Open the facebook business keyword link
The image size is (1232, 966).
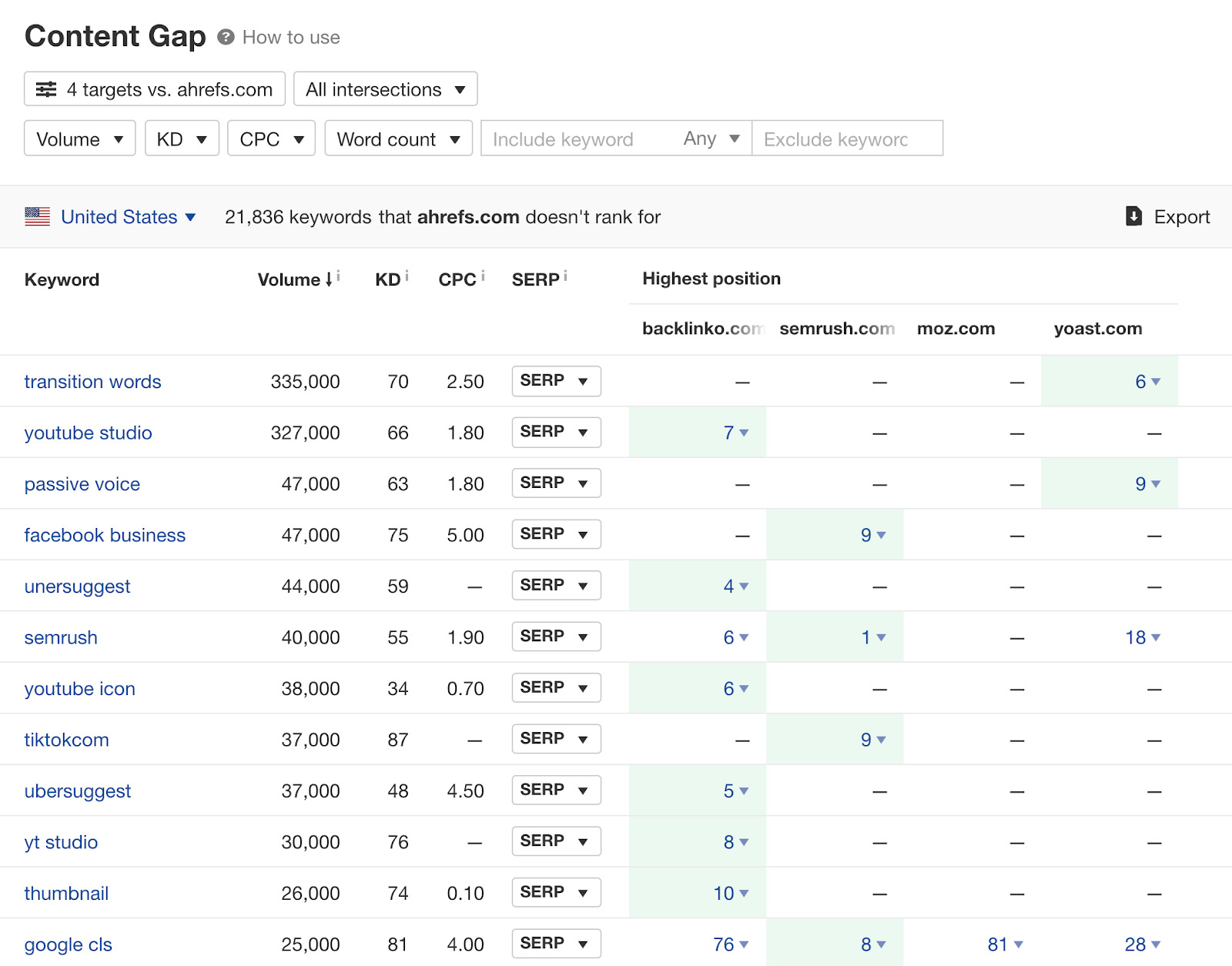tap(105, 535)
